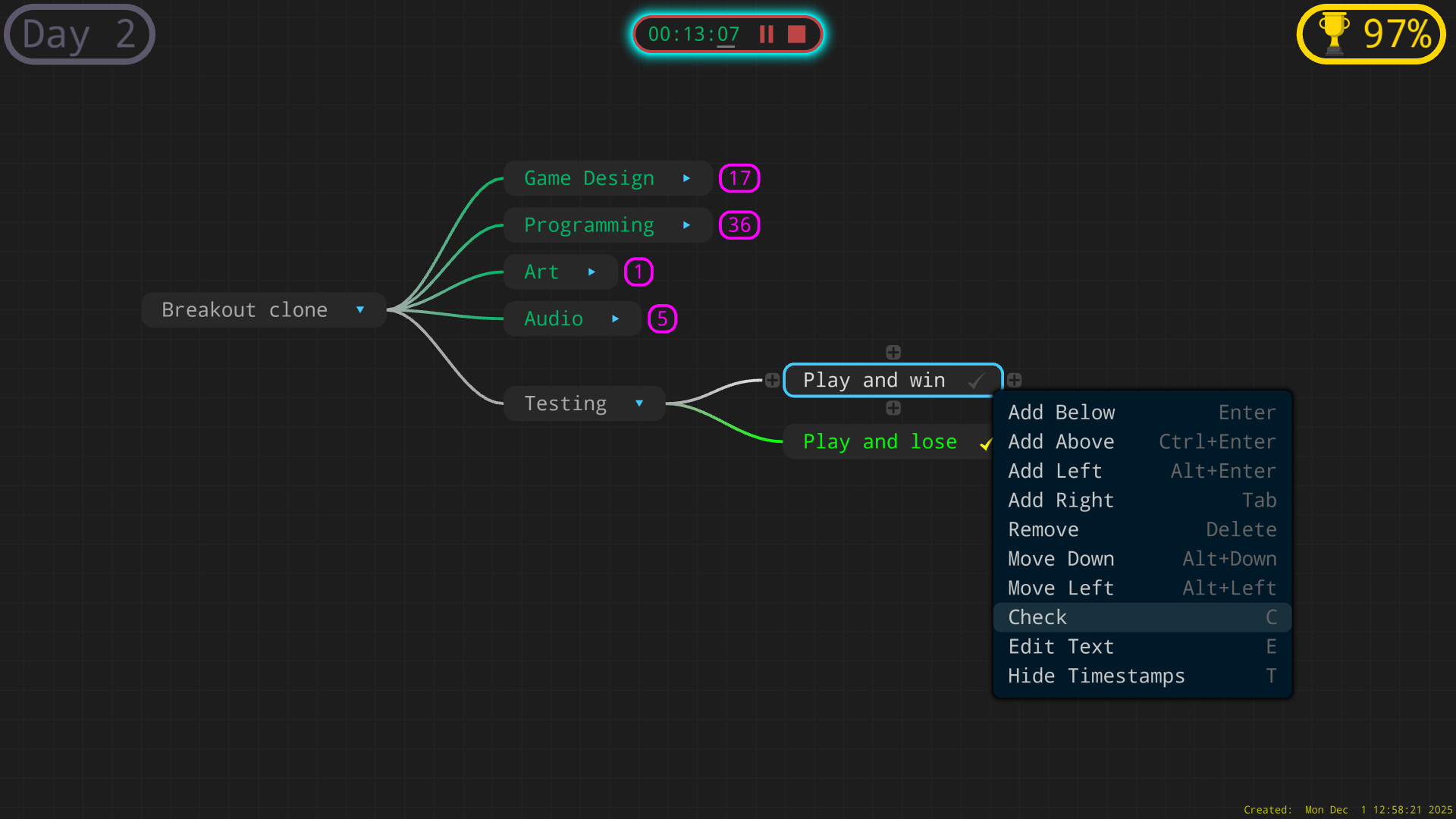Expand the Game Design branch

pos(687,178)
